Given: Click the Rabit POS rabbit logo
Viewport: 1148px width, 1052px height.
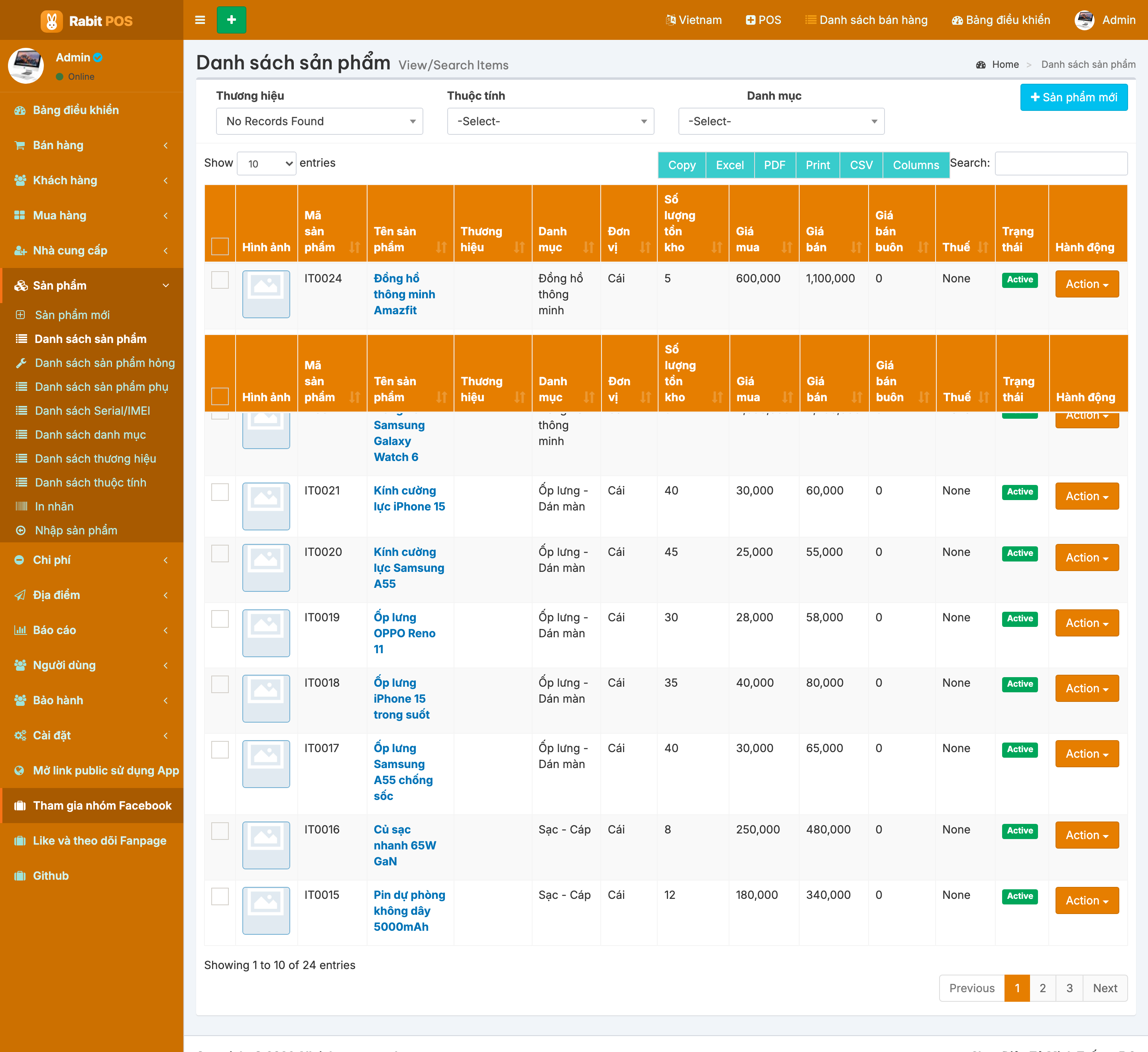Looking at the screenshot, I should 51,21.
